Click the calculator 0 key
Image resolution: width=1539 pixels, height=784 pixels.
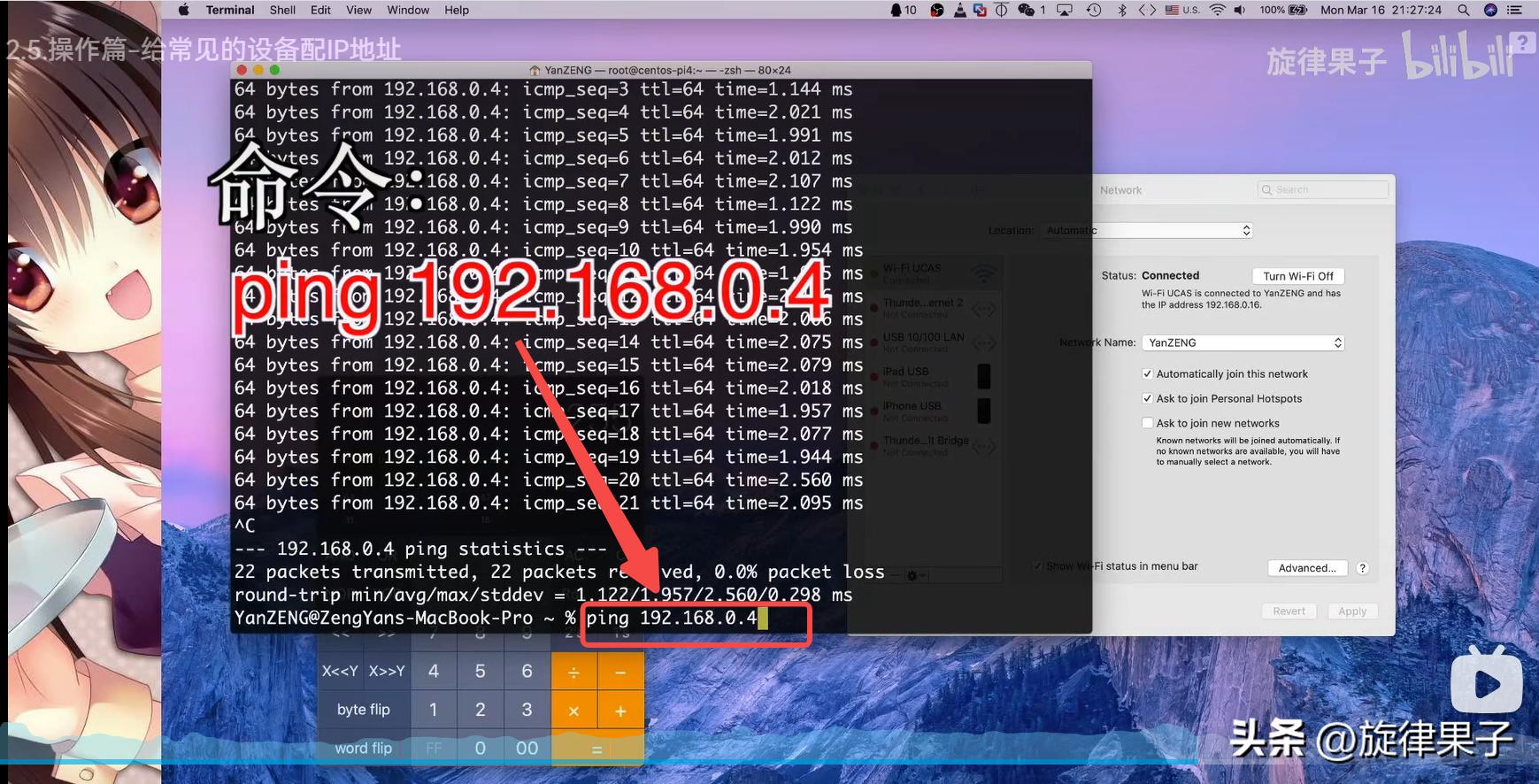481,749
